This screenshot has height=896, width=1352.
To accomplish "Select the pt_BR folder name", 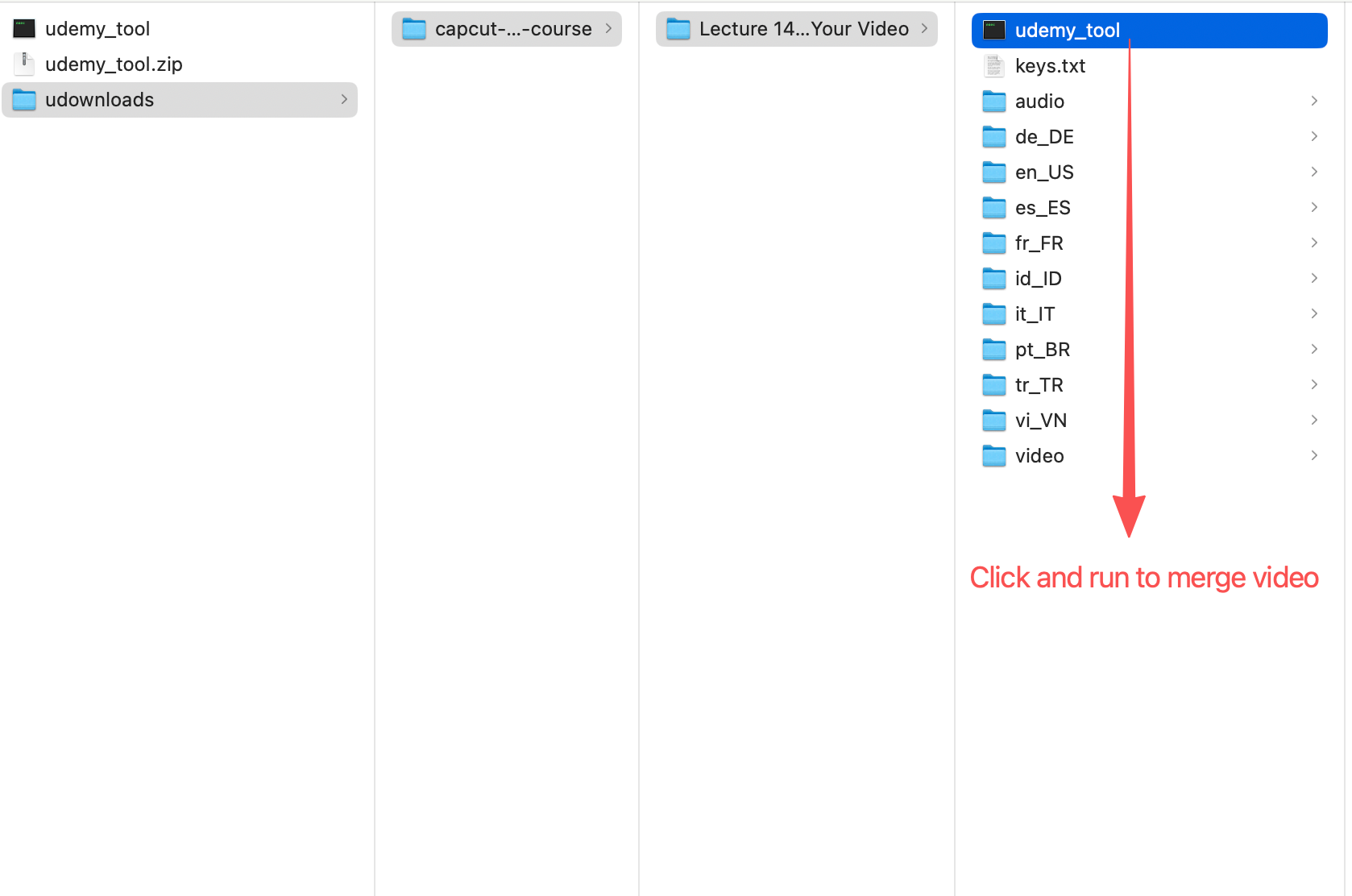I will pos(1043,350).
